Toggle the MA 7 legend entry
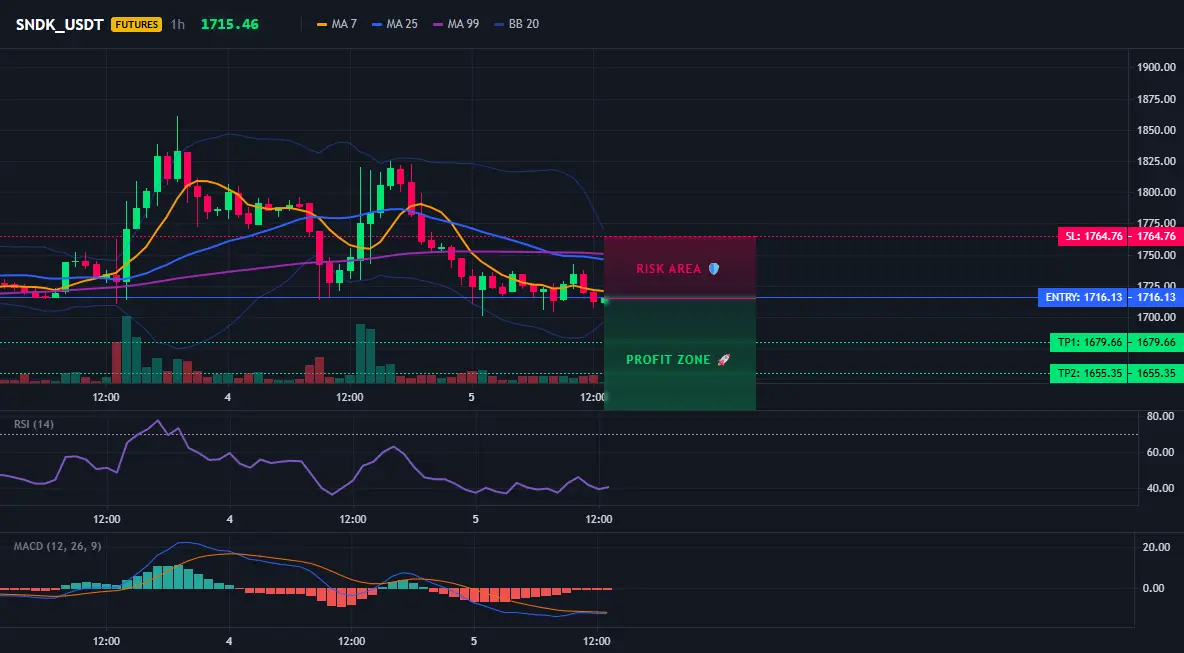The image size is (1184, 653). click(x=337, y=24)
